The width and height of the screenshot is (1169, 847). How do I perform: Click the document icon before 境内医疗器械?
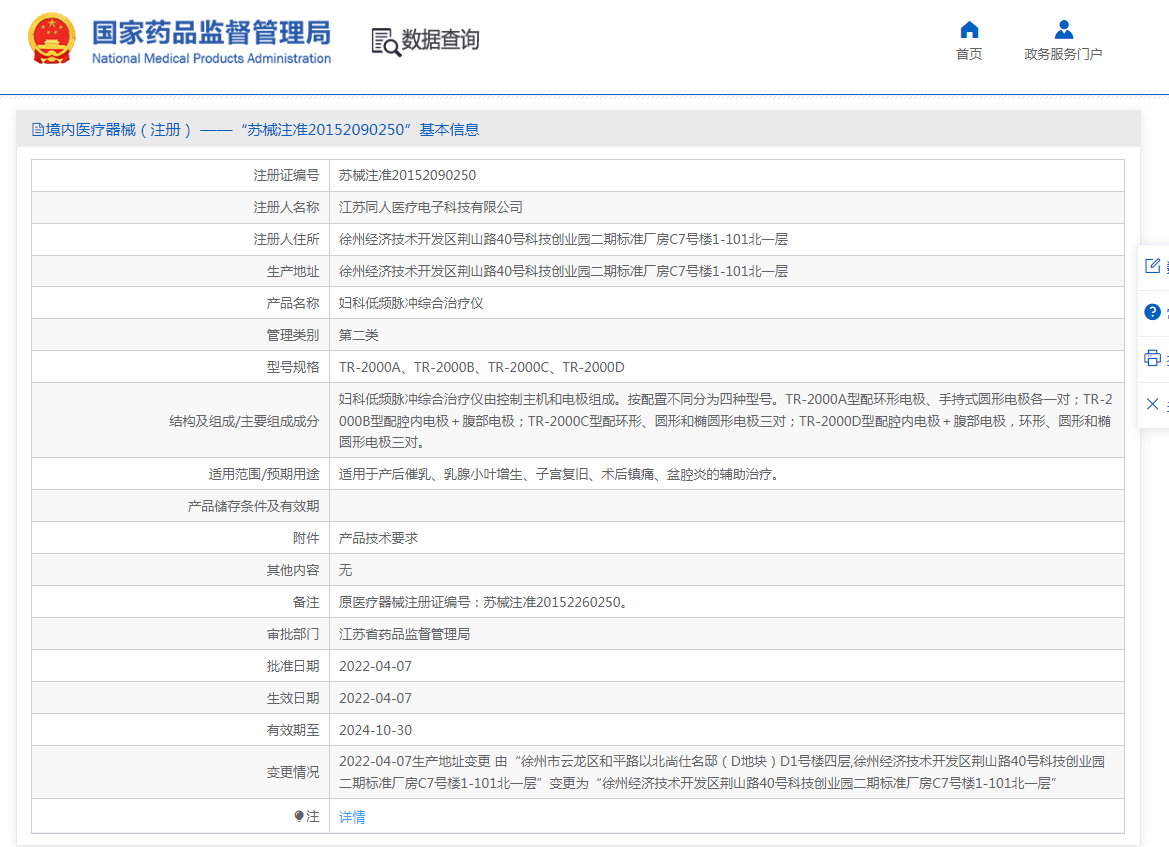click(x=37, y=130)
